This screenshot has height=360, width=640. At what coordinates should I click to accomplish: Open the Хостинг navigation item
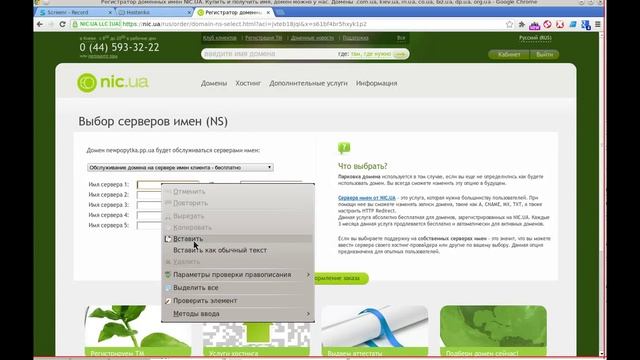point(248,83)
